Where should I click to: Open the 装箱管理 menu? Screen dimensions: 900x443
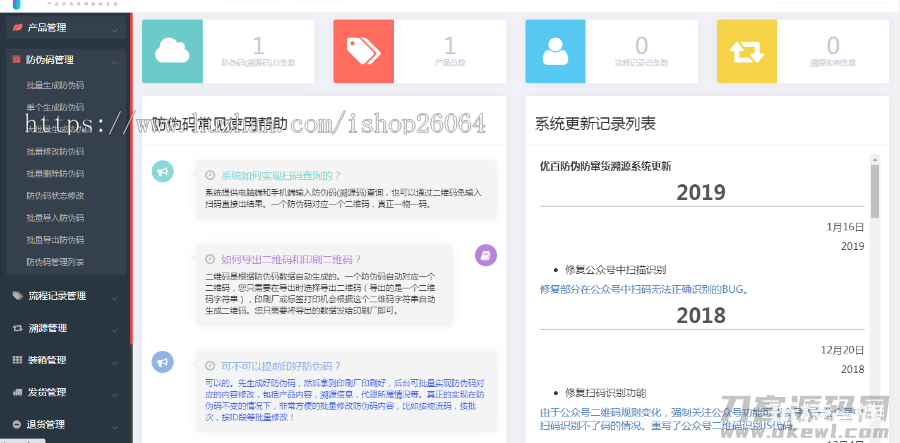coord(66,360)
